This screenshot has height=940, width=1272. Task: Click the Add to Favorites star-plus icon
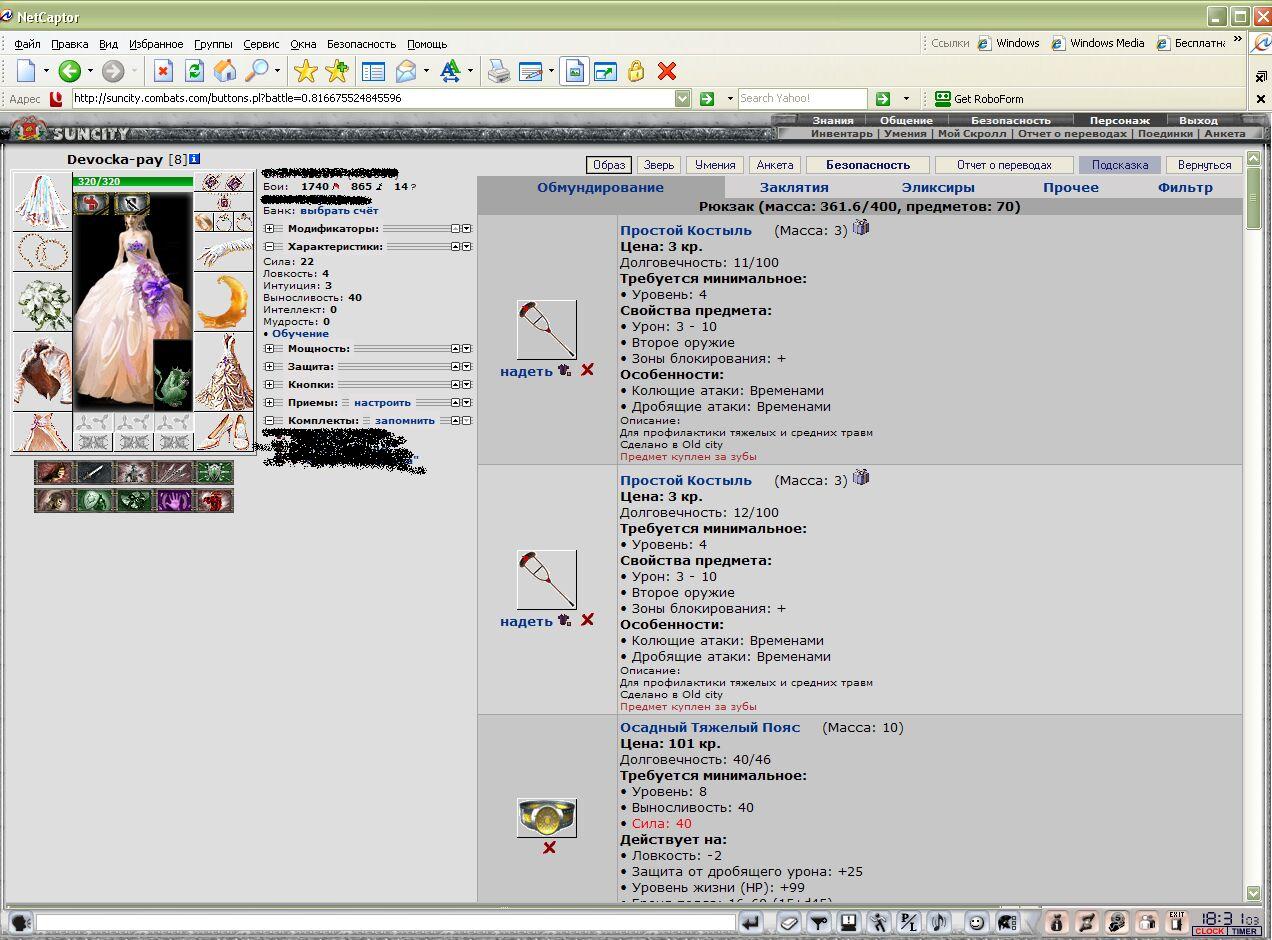coord(336,70)
